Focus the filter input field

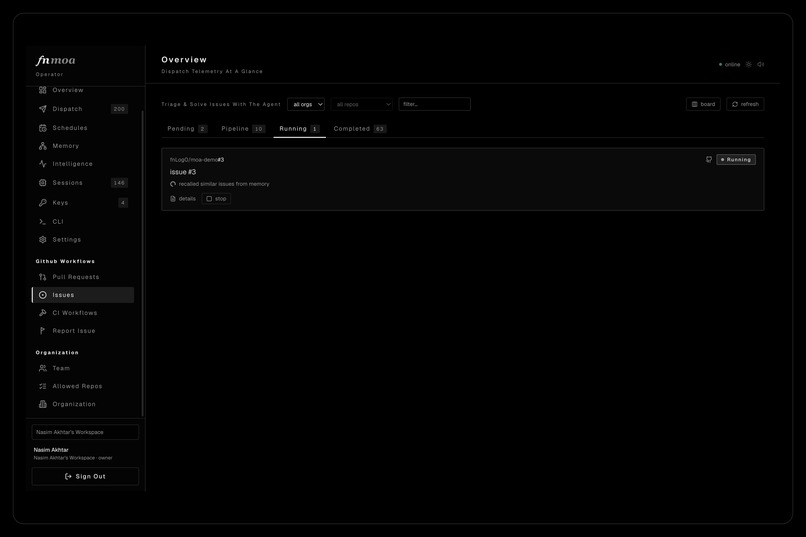click(x=434, y=104)
